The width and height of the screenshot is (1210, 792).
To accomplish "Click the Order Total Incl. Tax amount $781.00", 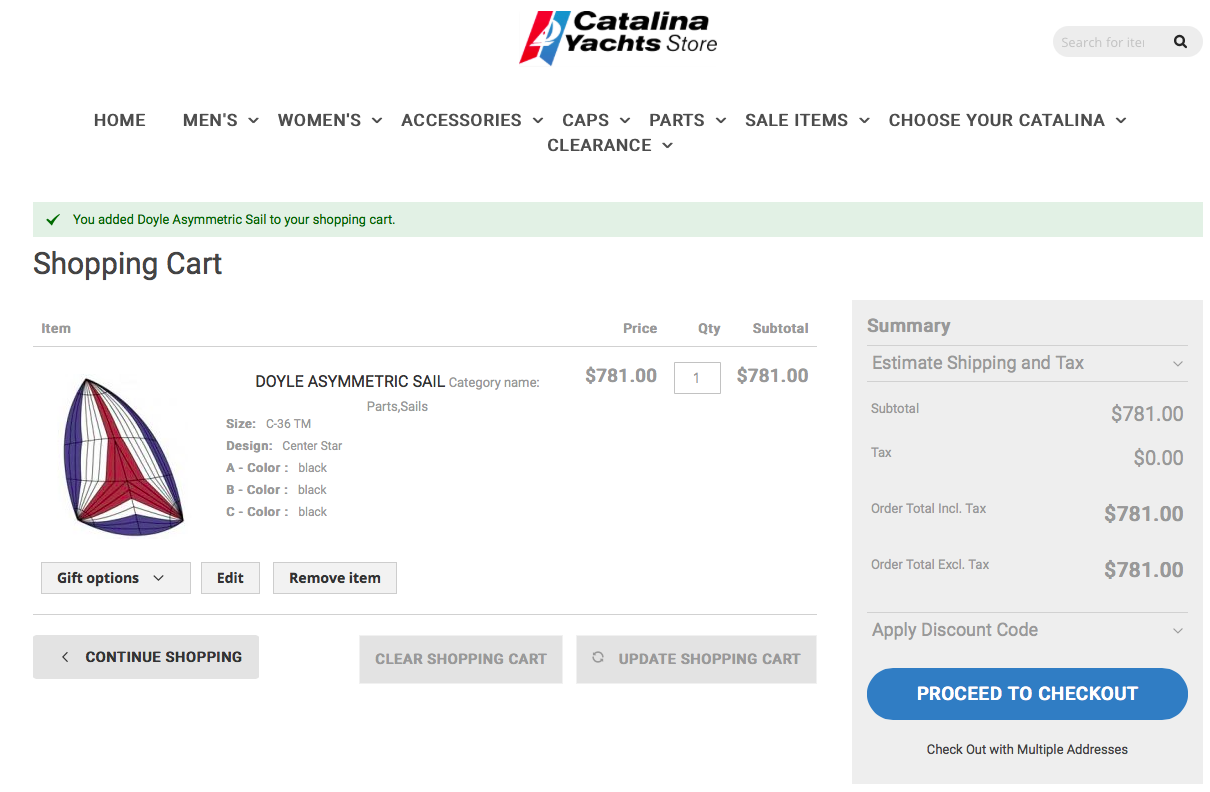I will click(x=1144, y=514).
